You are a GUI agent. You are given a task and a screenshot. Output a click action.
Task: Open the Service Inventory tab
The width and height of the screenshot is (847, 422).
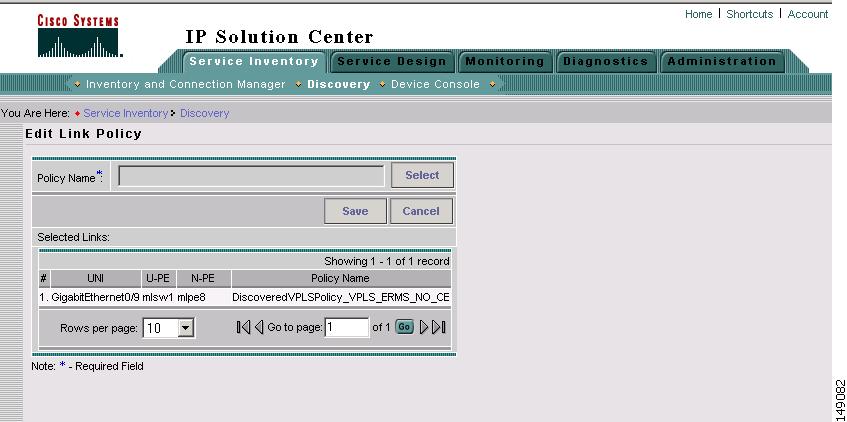point(254,62)
